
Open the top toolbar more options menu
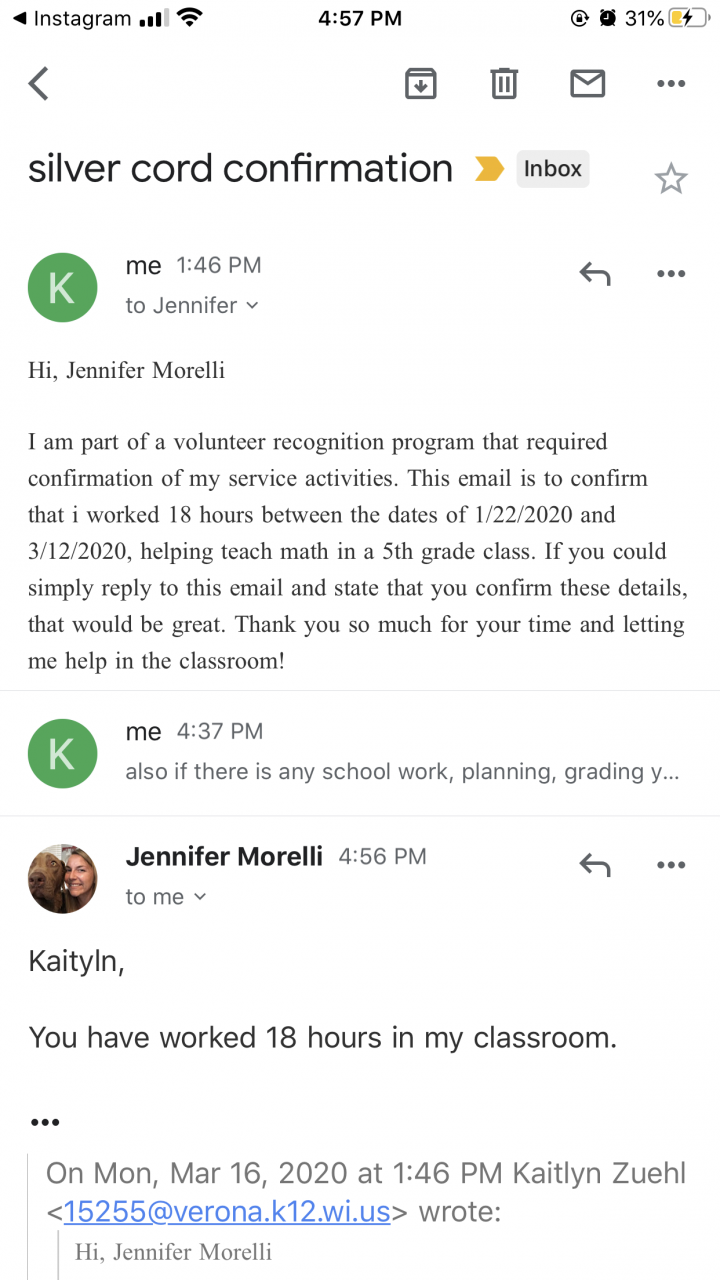click(x=670, y=84)
